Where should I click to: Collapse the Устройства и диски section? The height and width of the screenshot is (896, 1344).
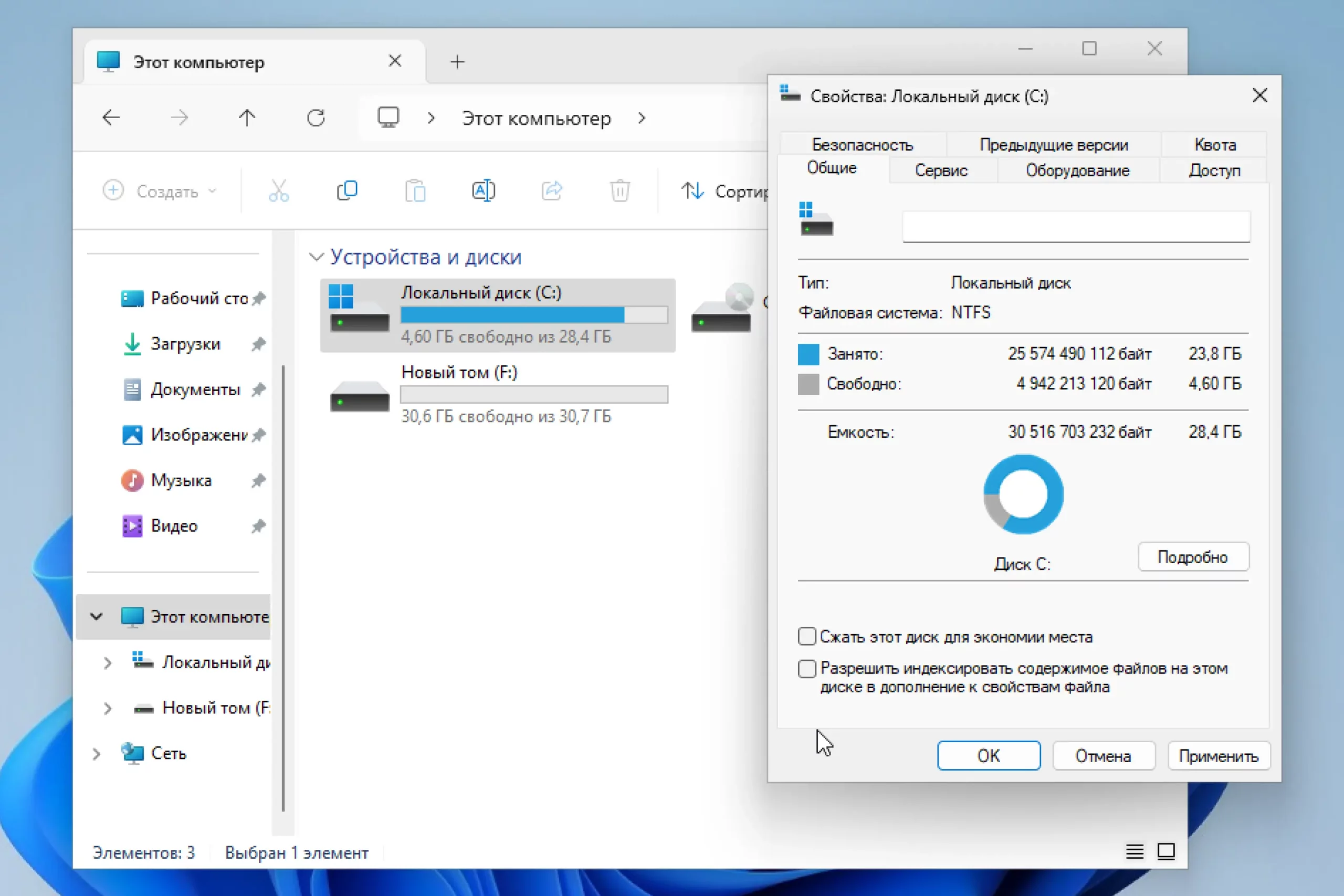coord(316,257)
